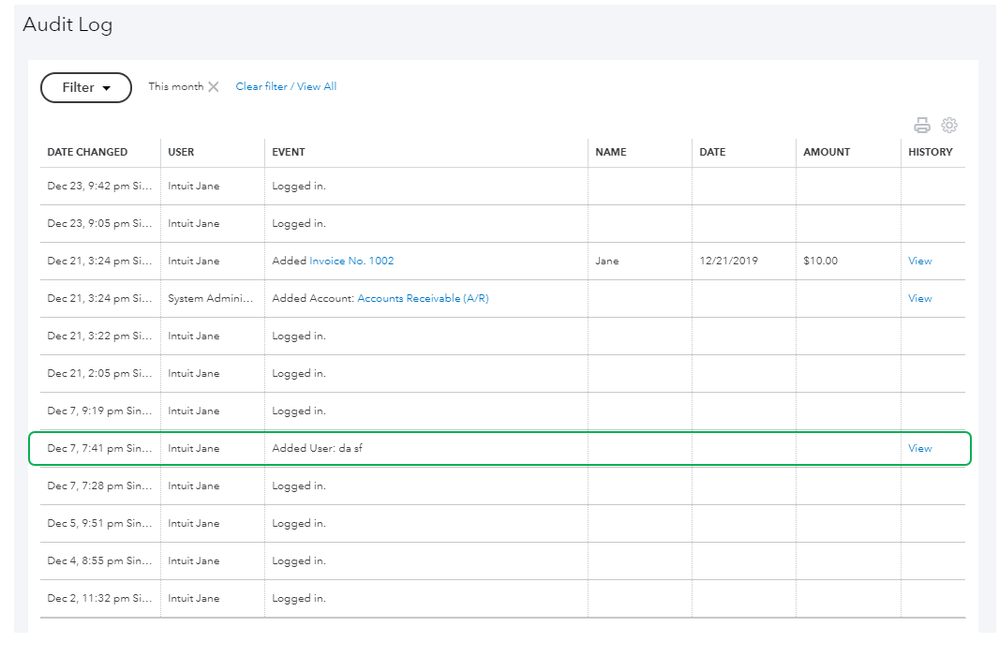Open the Invoice No. 1002 link
999x658 pixels.
point(351,261)
